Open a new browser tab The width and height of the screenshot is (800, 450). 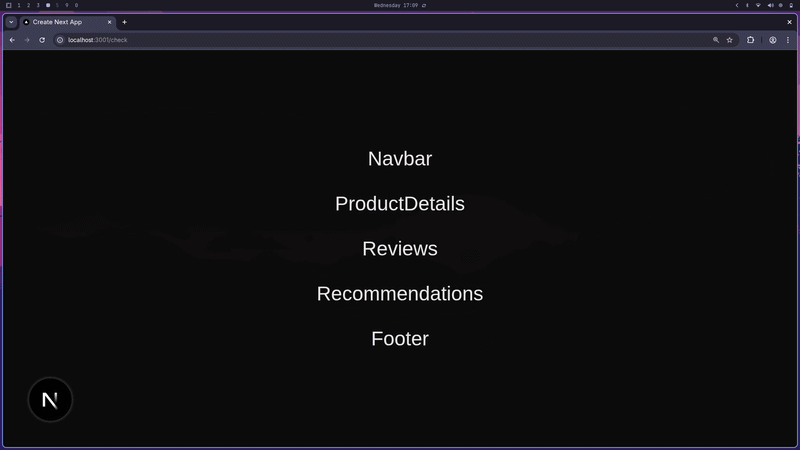pos(125,22)
